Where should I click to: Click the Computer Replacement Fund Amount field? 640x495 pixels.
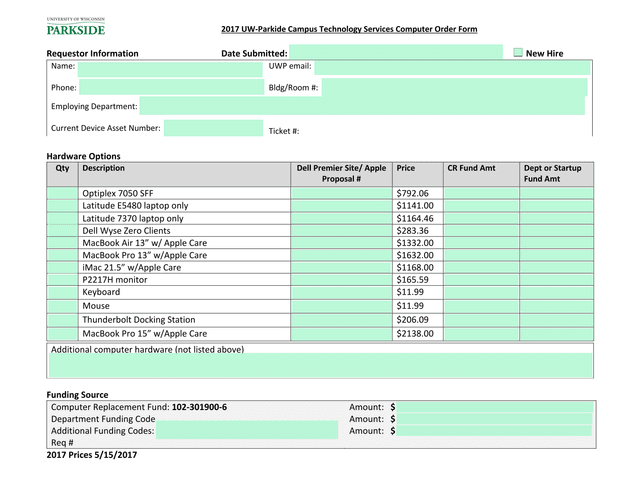click(495, 407)
